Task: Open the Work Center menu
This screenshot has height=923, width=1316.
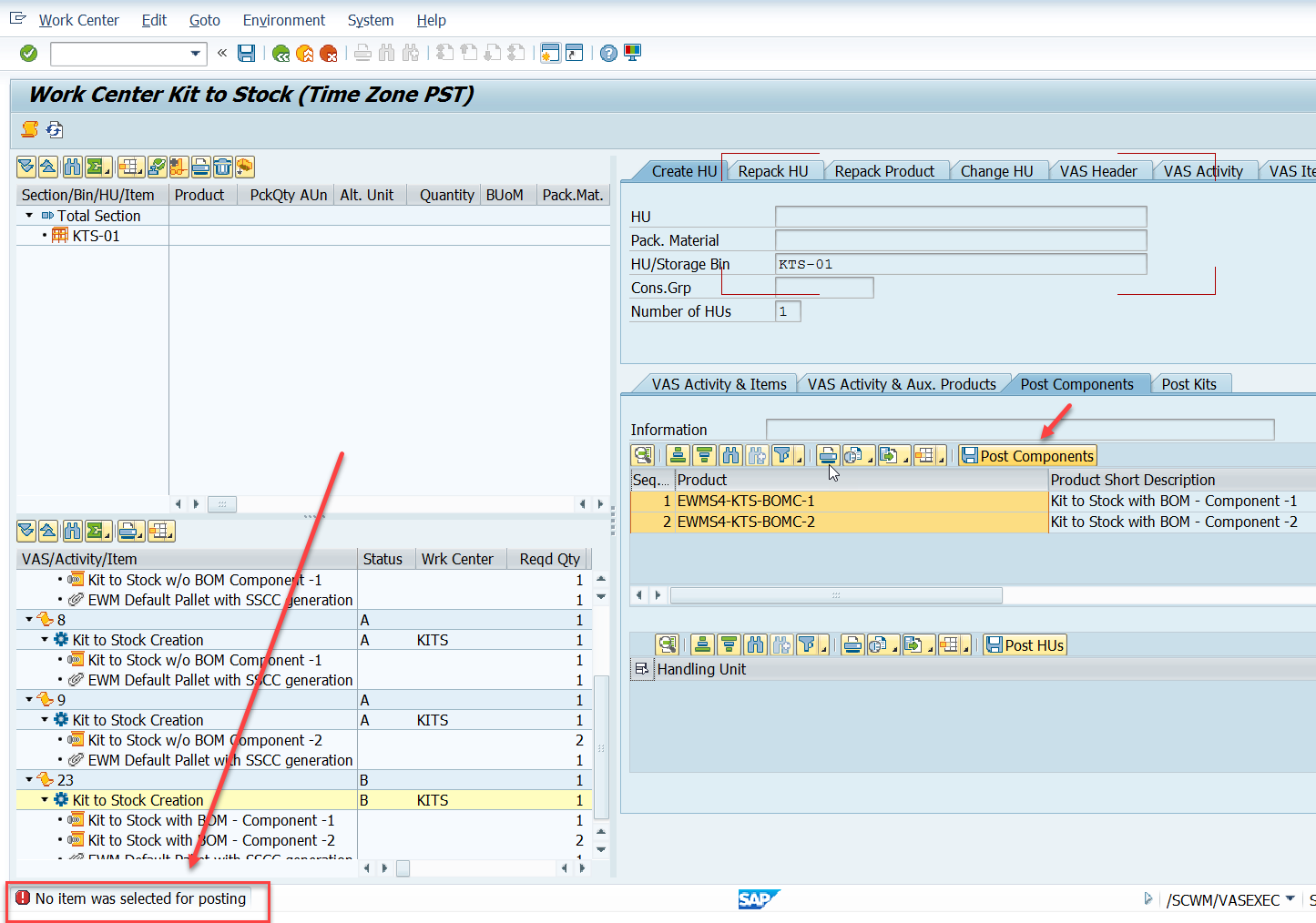Action: point(78,20)
